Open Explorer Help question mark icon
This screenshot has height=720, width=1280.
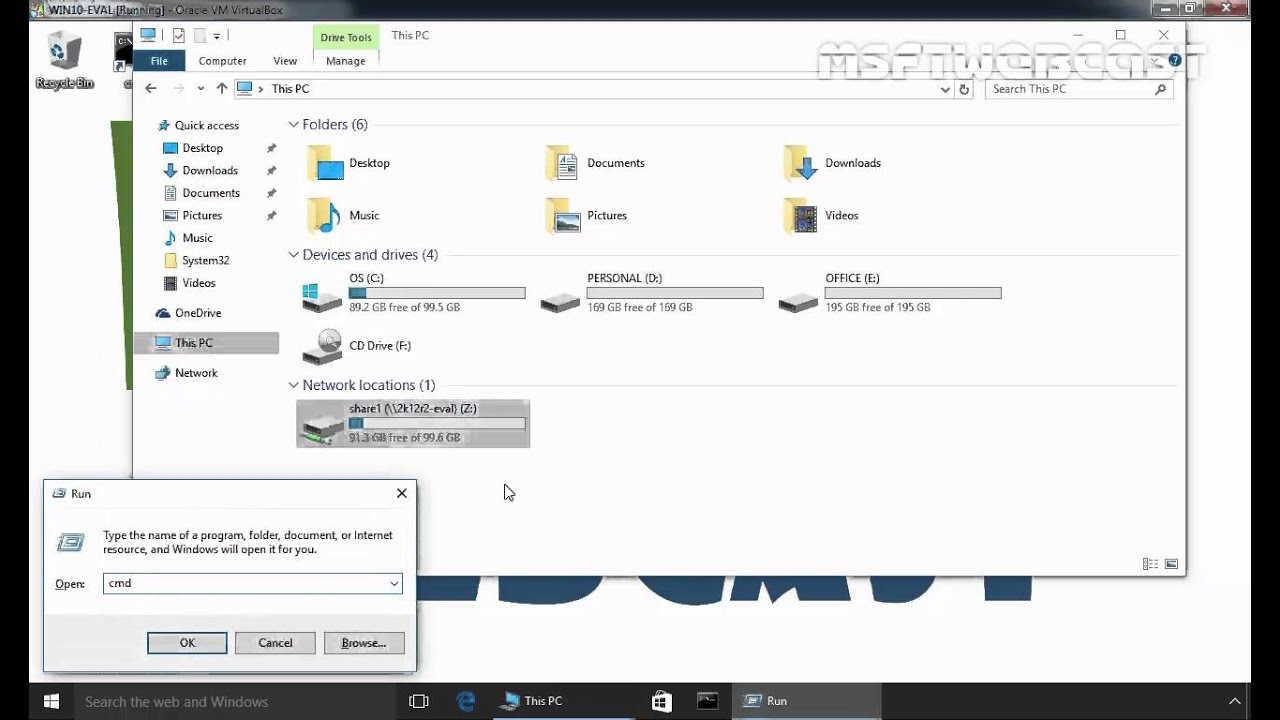pos(1175,61)
